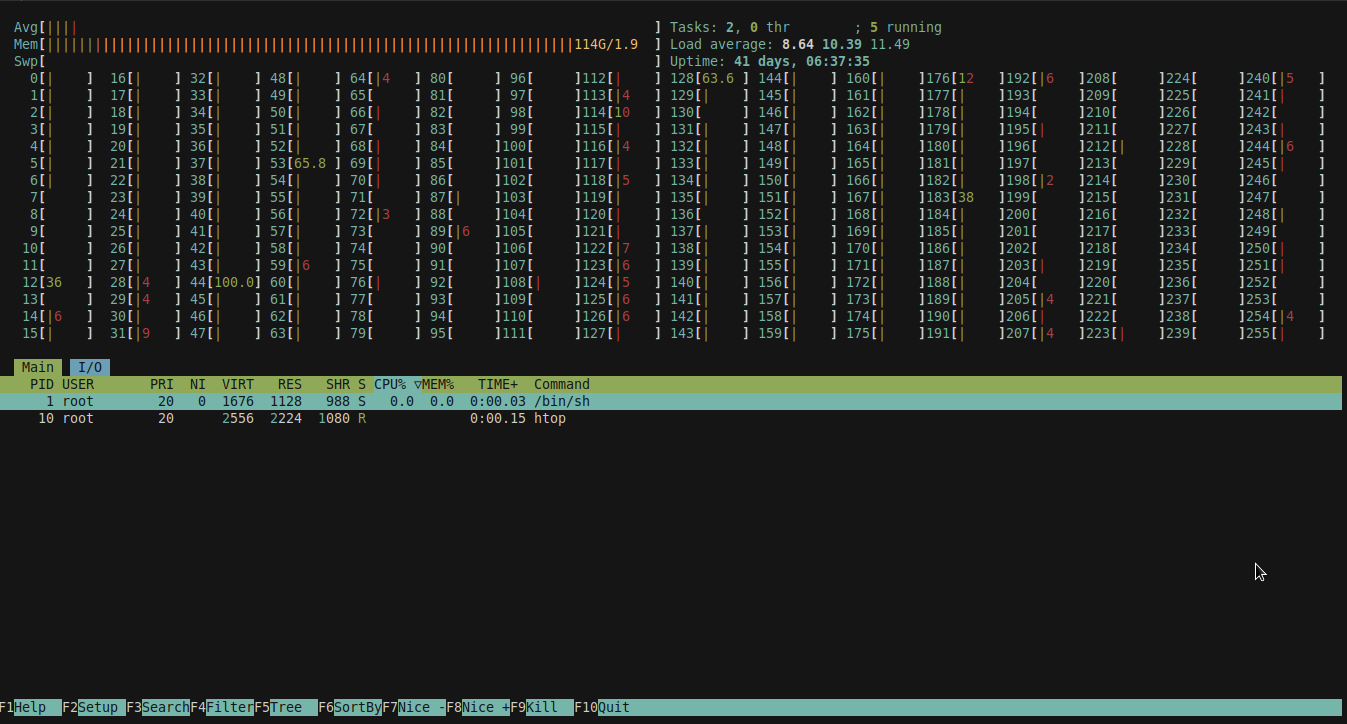Viewport: 1347px width, 724px height.
Task: Select the Main tab
Action: (x=36, y=367)
